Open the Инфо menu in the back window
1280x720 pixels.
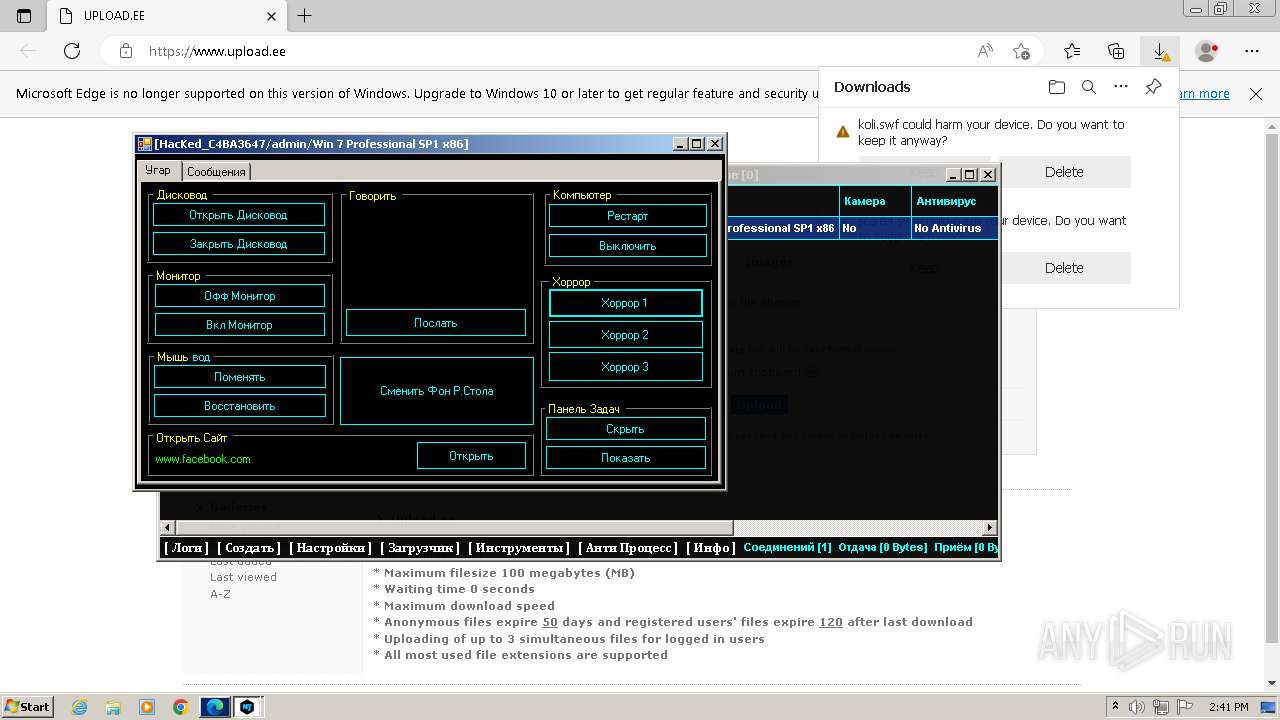pyautogui.click(x=711, y=548)
